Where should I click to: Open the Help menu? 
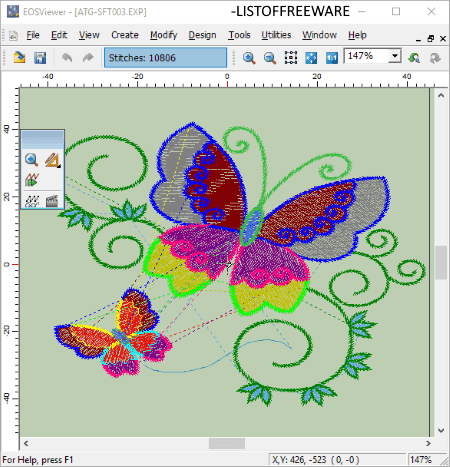click(x=357, y=35)
